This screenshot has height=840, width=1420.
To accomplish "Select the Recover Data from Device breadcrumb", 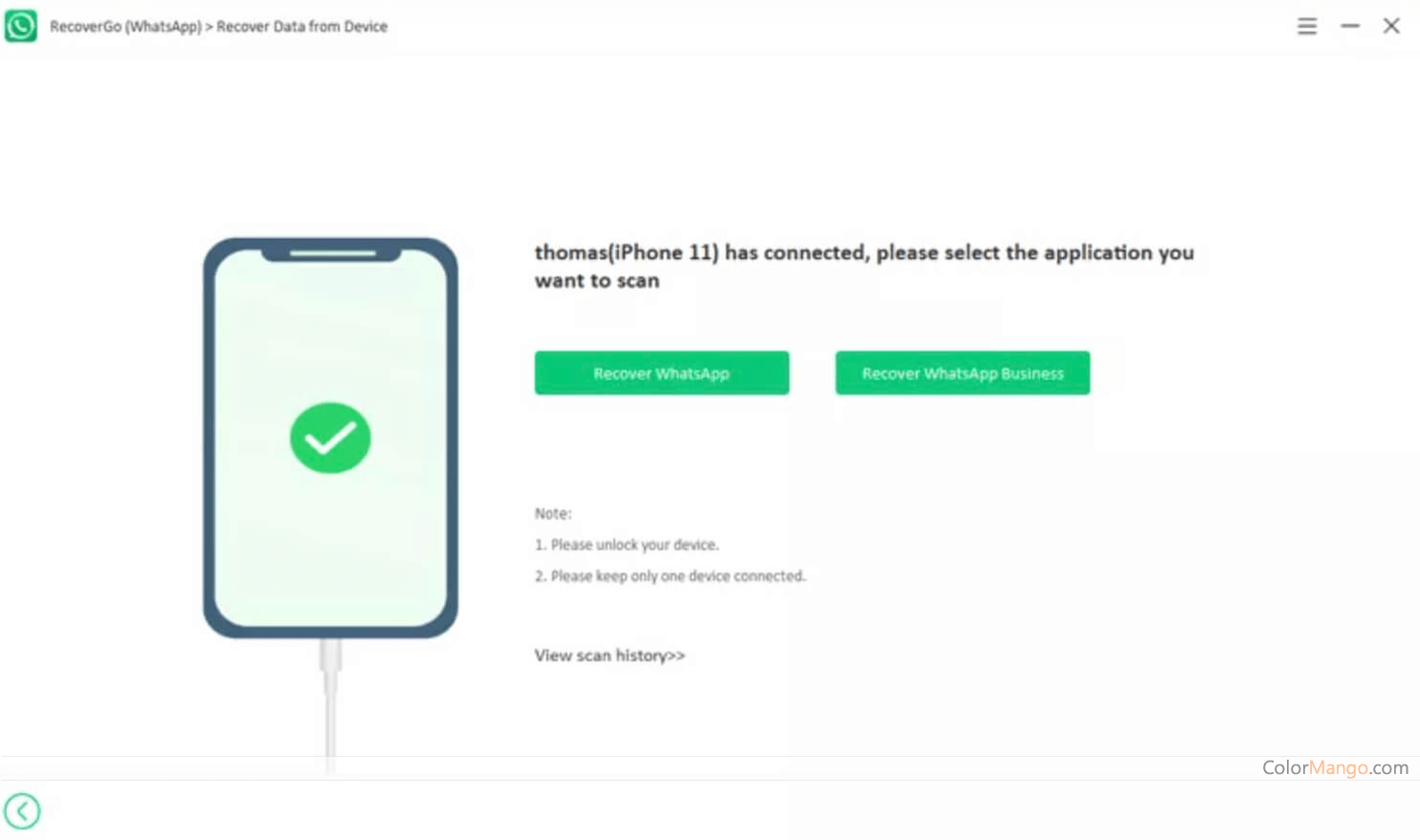I will [301, 27].
